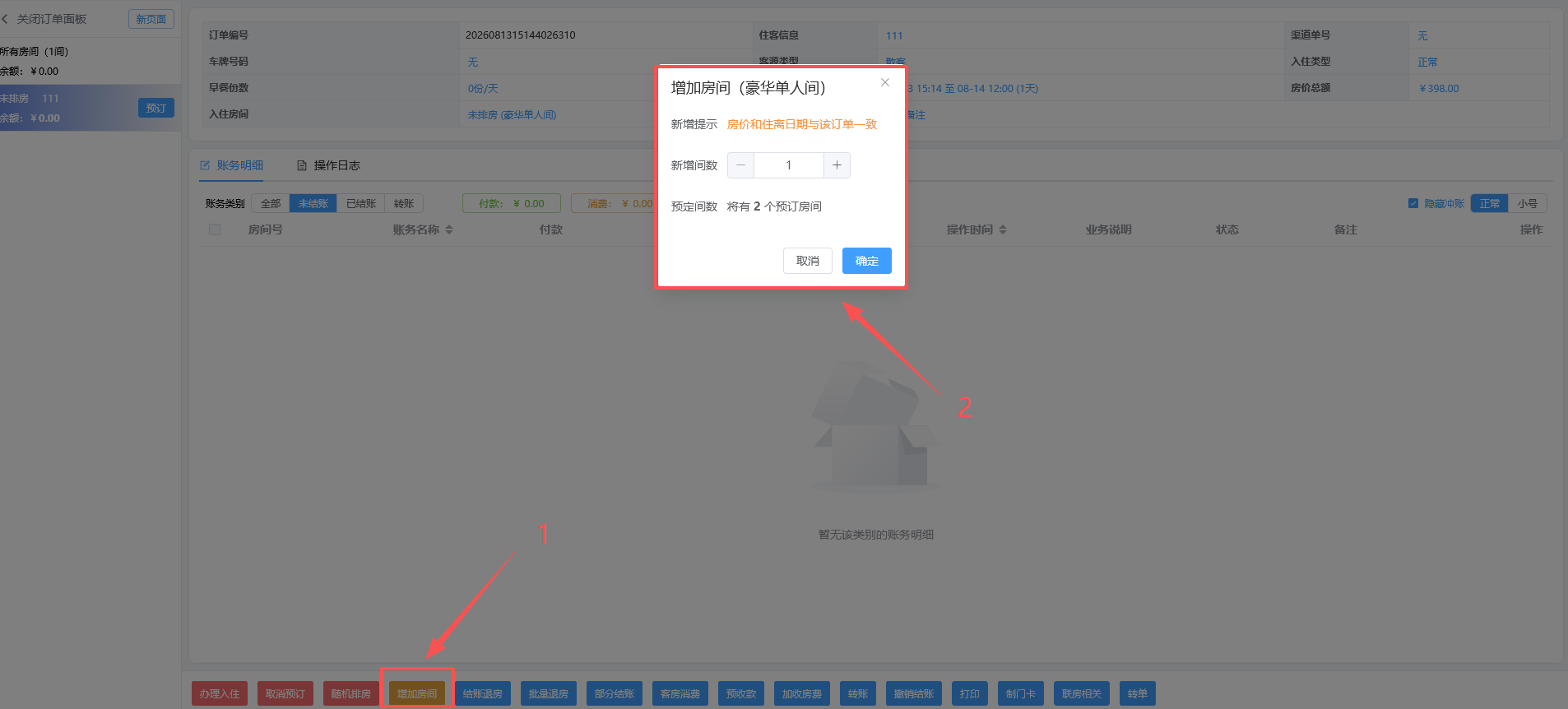Screen dimensions: 1568x709
Task: Click the 随机排房 button
Action: click(x=351, y=693)
